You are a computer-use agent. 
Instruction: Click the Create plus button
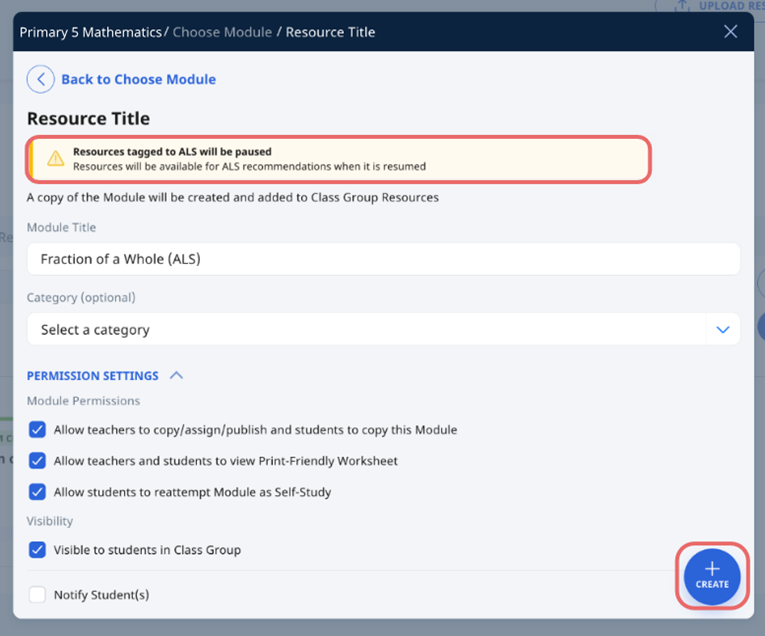[712, 576]
